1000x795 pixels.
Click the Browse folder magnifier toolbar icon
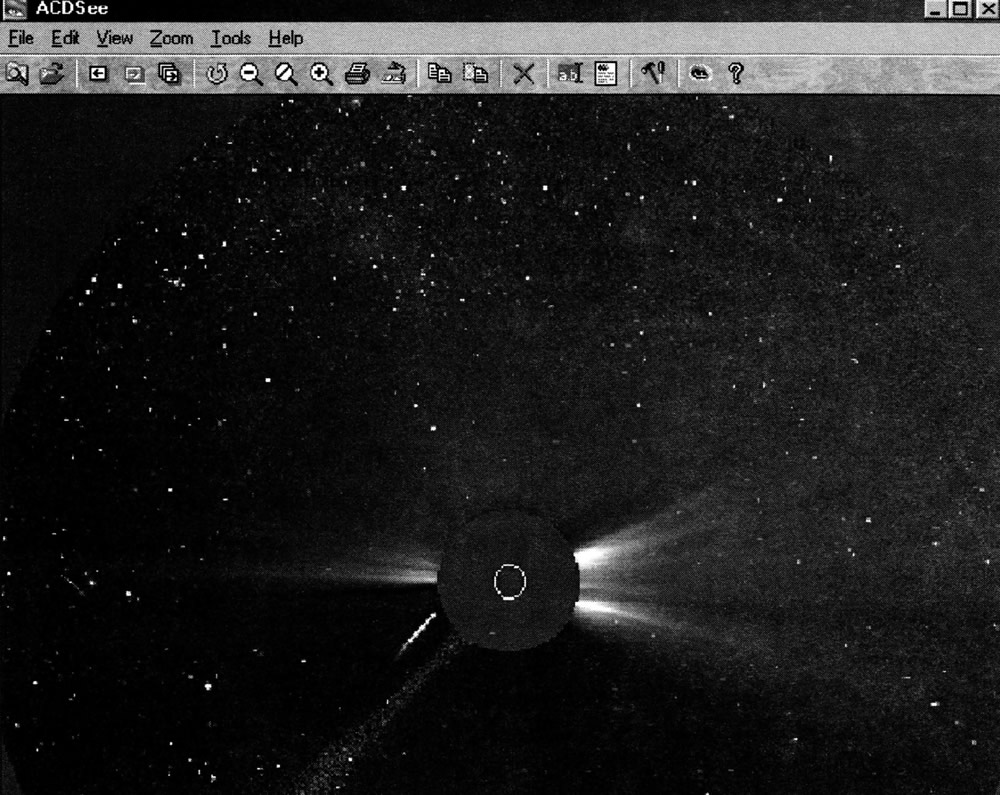coord(17,73)
